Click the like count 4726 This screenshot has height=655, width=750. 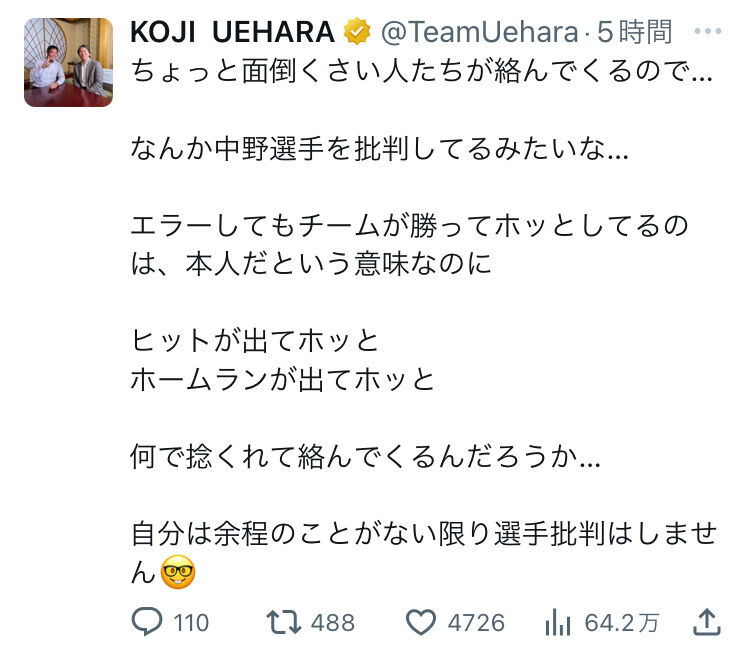pyautogui.click(x=476, y=623)
